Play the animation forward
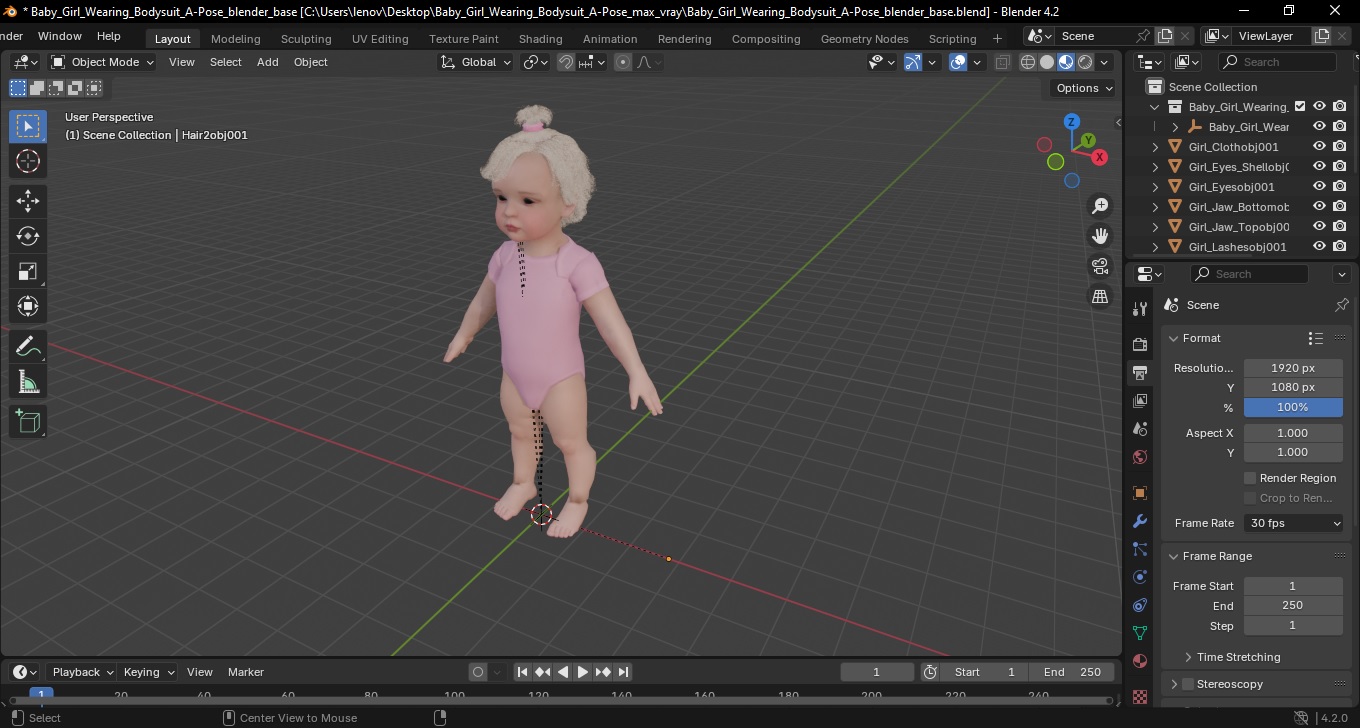The width and height of the screenshot is (1360, 728). click(583, 672)
